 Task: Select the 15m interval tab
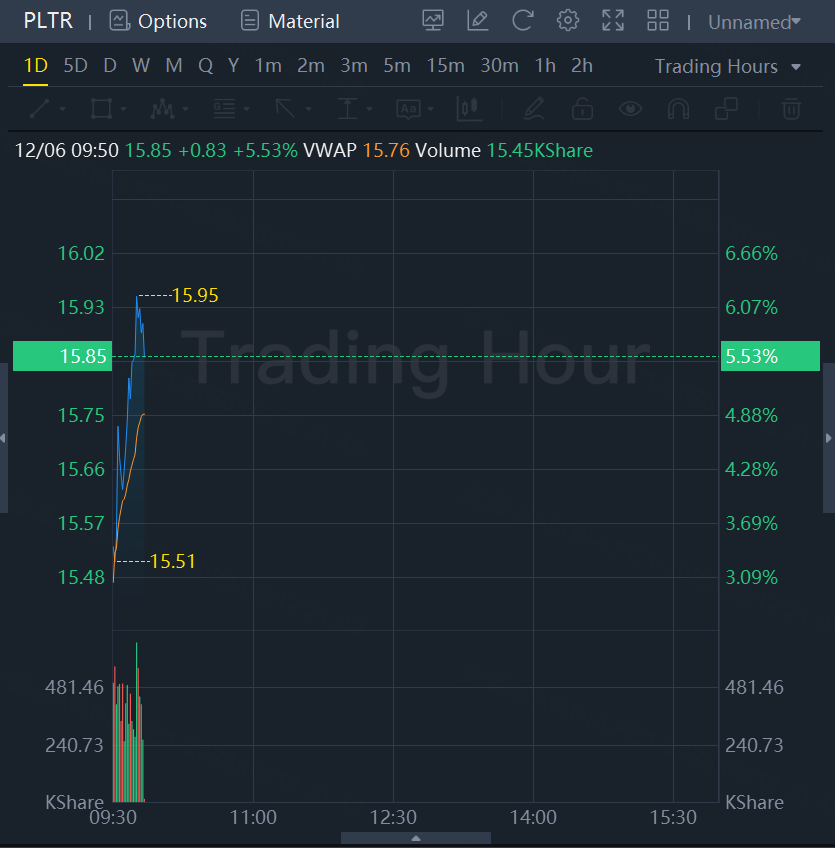[445, 66]
